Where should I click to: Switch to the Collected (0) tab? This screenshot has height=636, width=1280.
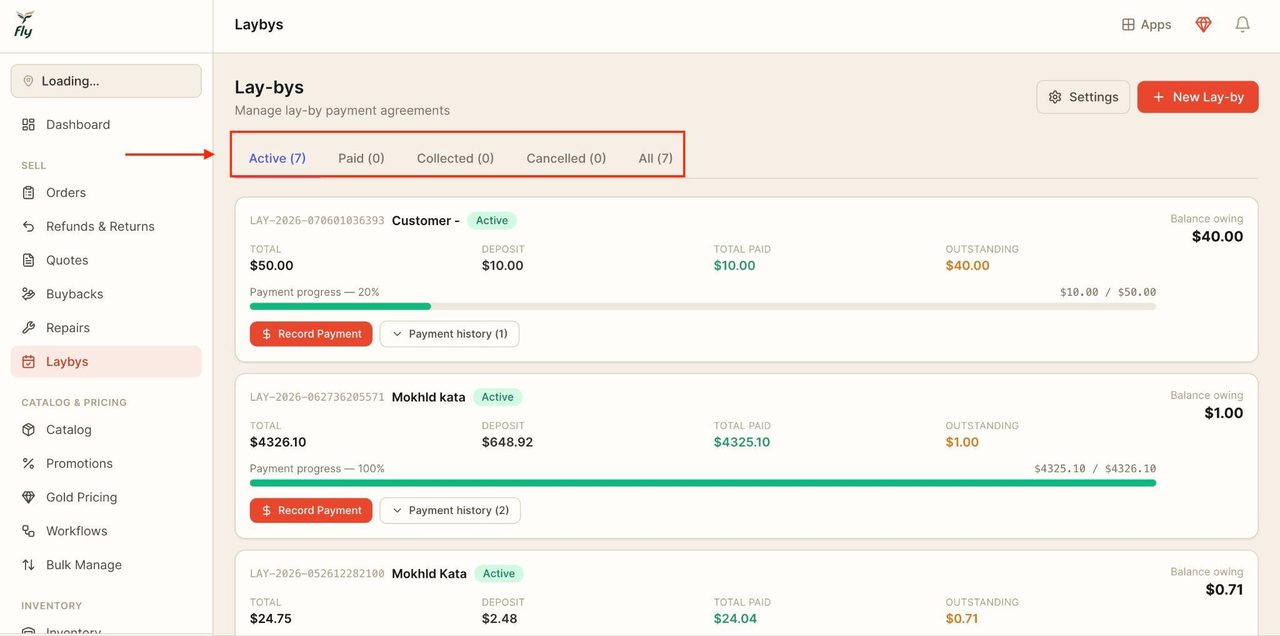tap(455, 158)
